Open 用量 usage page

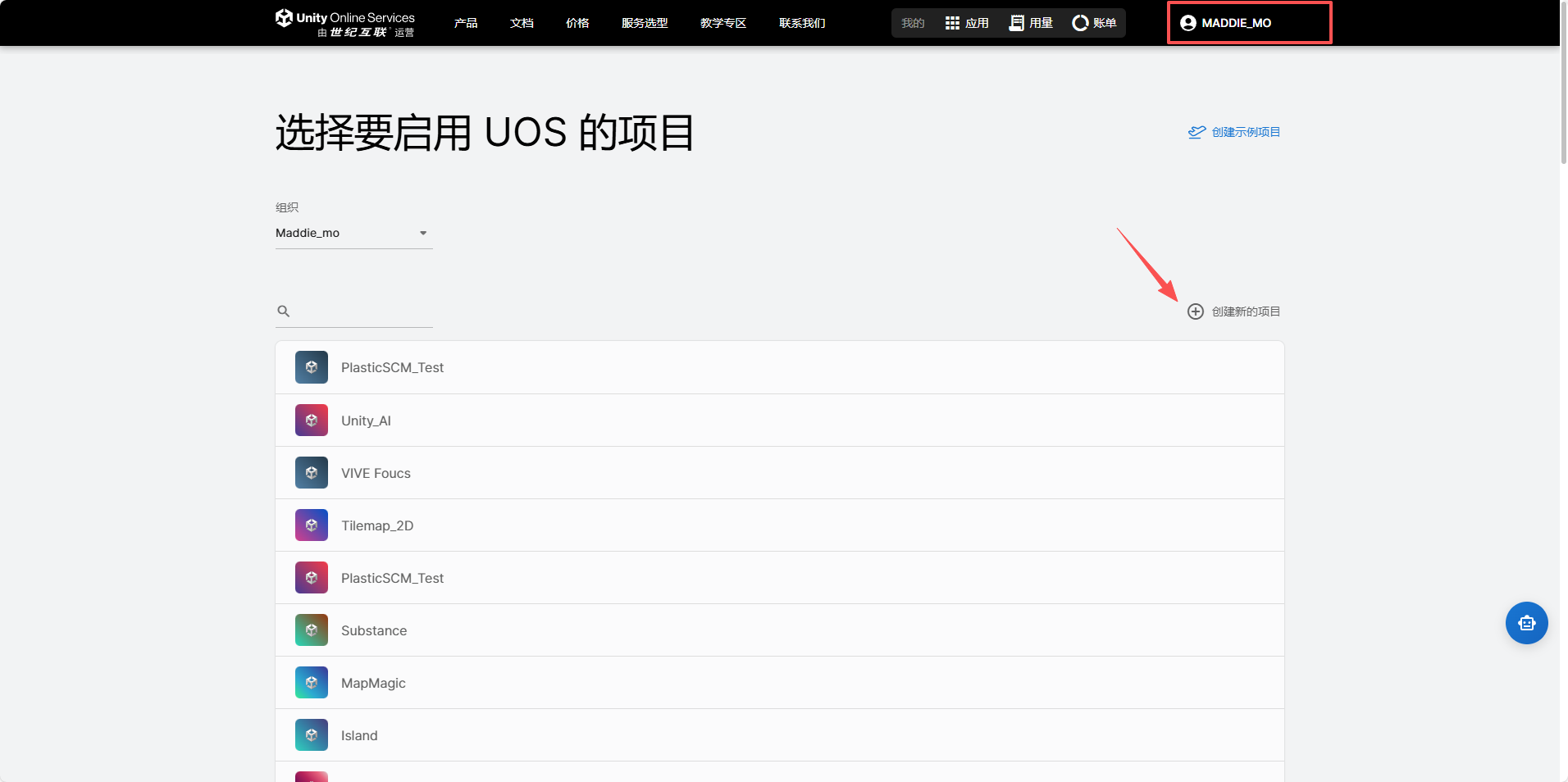pyautogui.click(x=1031, y=23)
